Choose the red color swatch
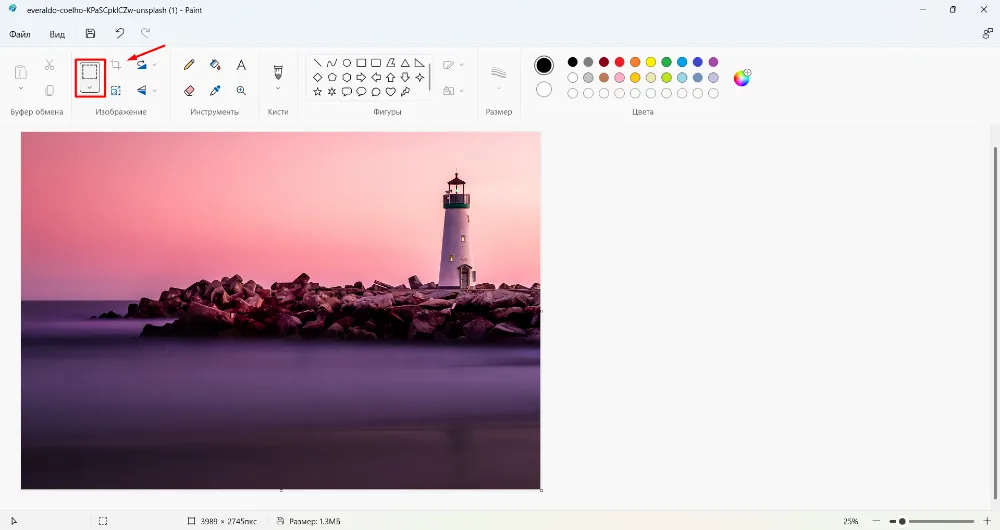The width and height of the screenshot is (1000, 530). [x=619, y=62]
